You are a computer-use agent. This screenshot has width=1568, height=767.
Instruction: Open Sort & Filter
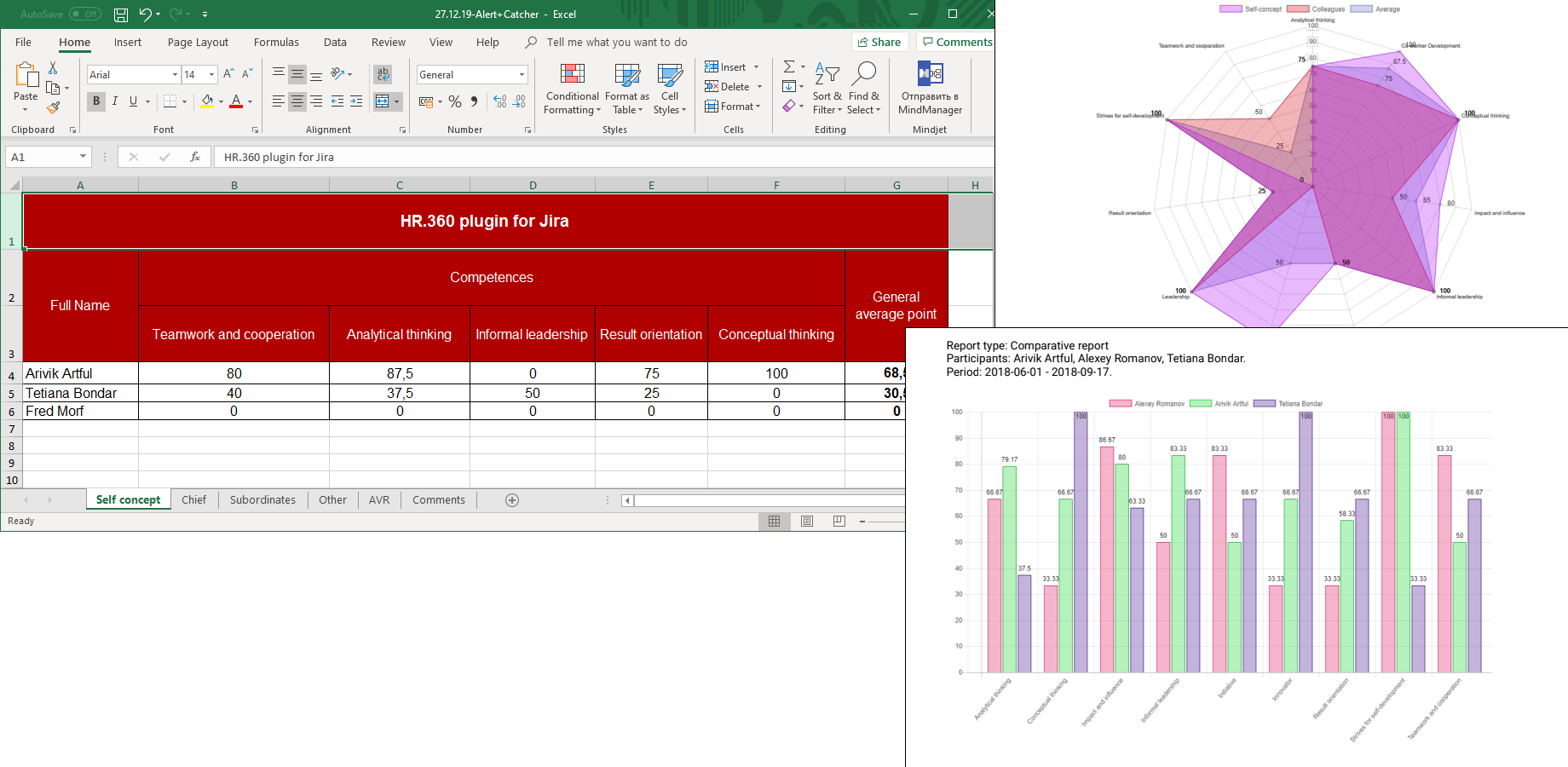(x=827, y=89)
